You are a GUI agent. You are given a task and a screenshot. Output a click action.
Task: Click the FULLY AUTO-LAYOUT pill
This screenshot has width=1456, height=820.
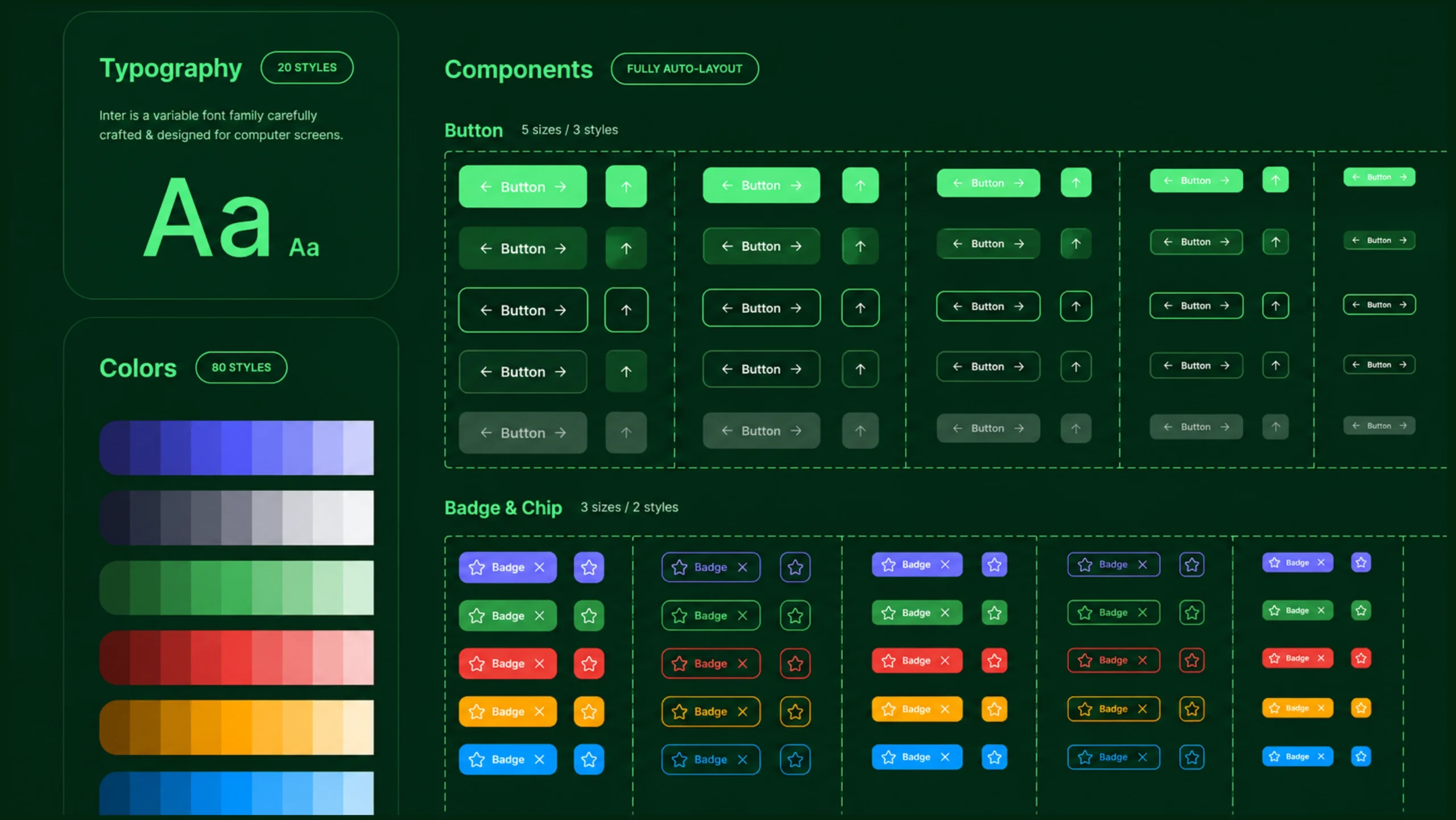point(685,68)
